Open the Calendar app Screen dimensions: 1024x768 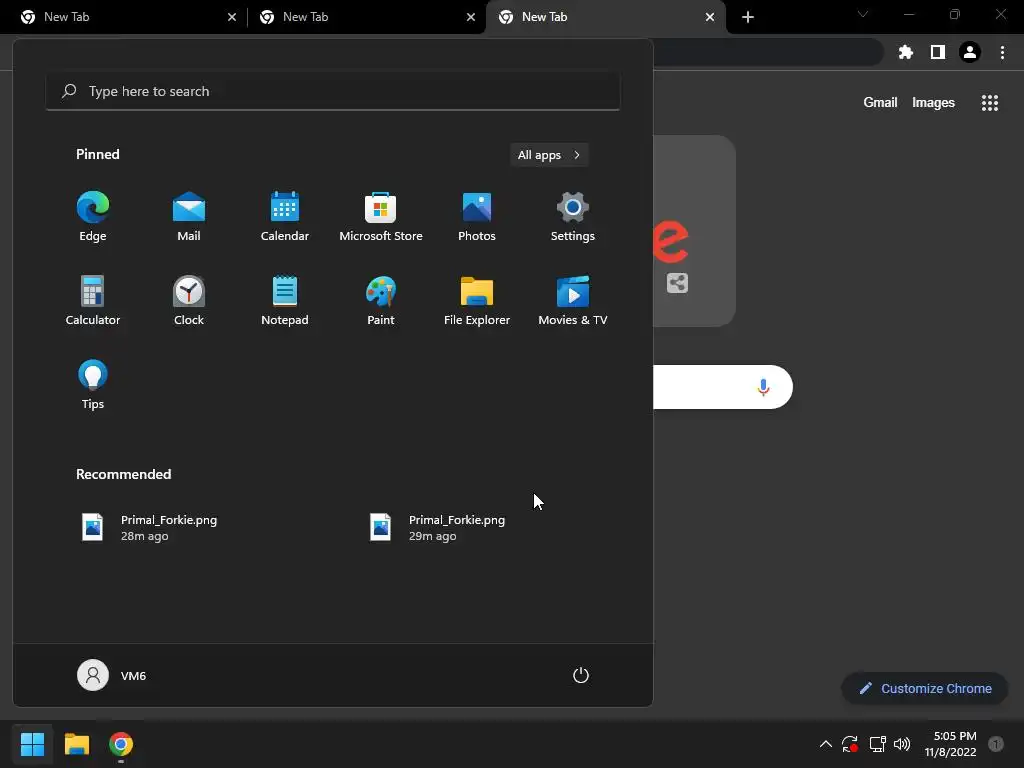pyautogui.click(x=285, y=217)
